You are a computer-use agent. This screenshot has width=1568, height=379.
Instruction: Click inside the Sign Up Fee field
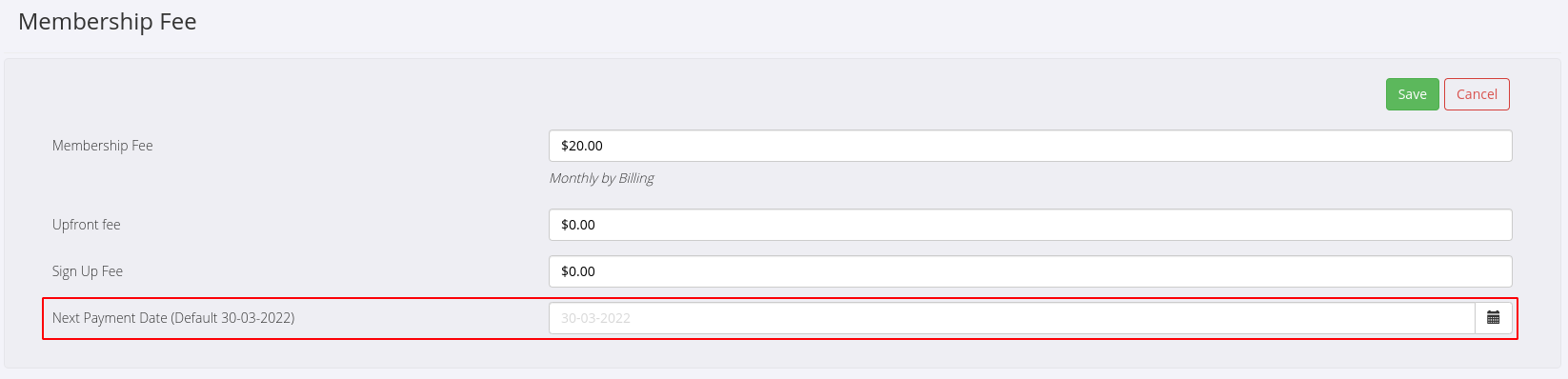pyautogui.click(x=1030, y=271)
